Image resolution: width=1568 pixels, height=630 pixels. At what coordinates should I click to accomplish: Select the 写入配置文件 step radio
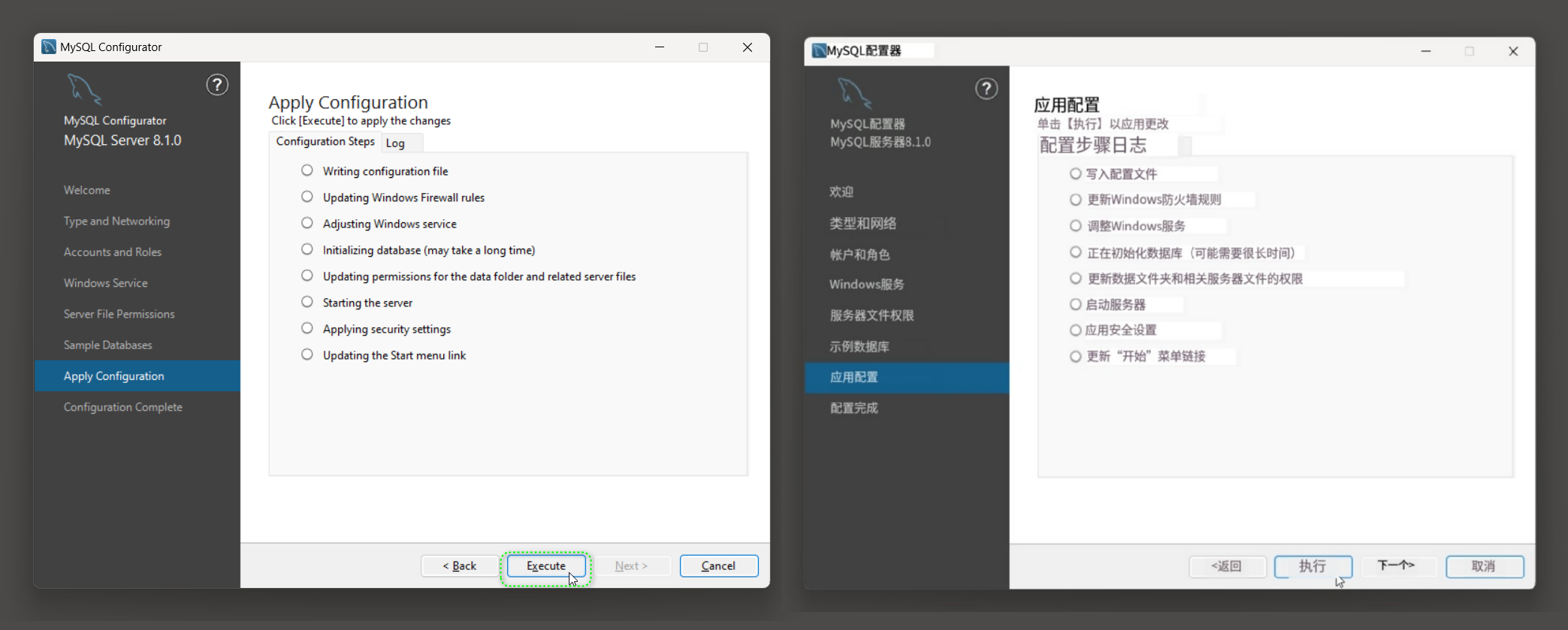pyautogui.click(x=1076, y=173)
